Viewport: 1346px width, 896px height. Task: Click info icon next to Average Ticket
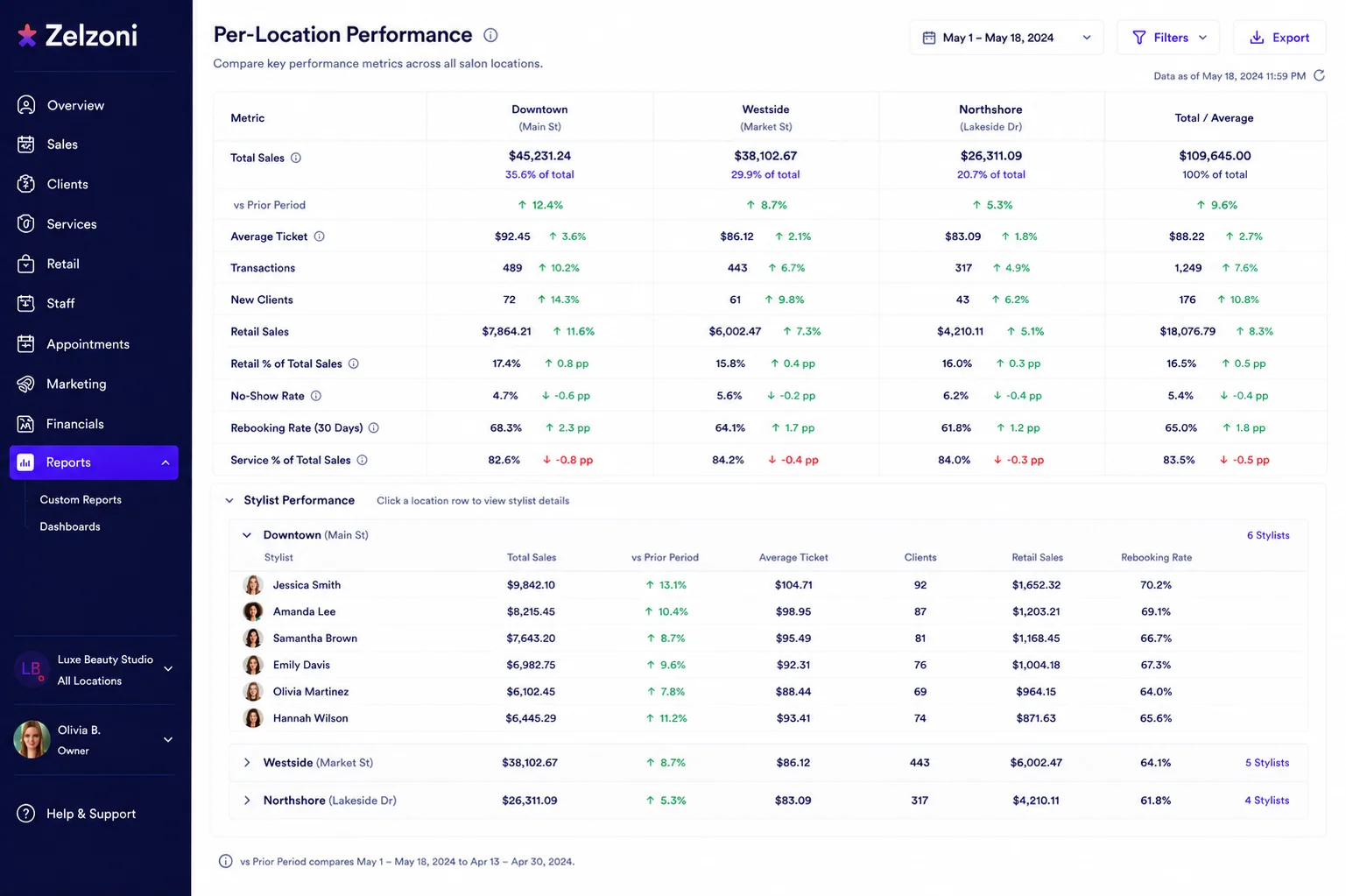(x=320, y=236)
